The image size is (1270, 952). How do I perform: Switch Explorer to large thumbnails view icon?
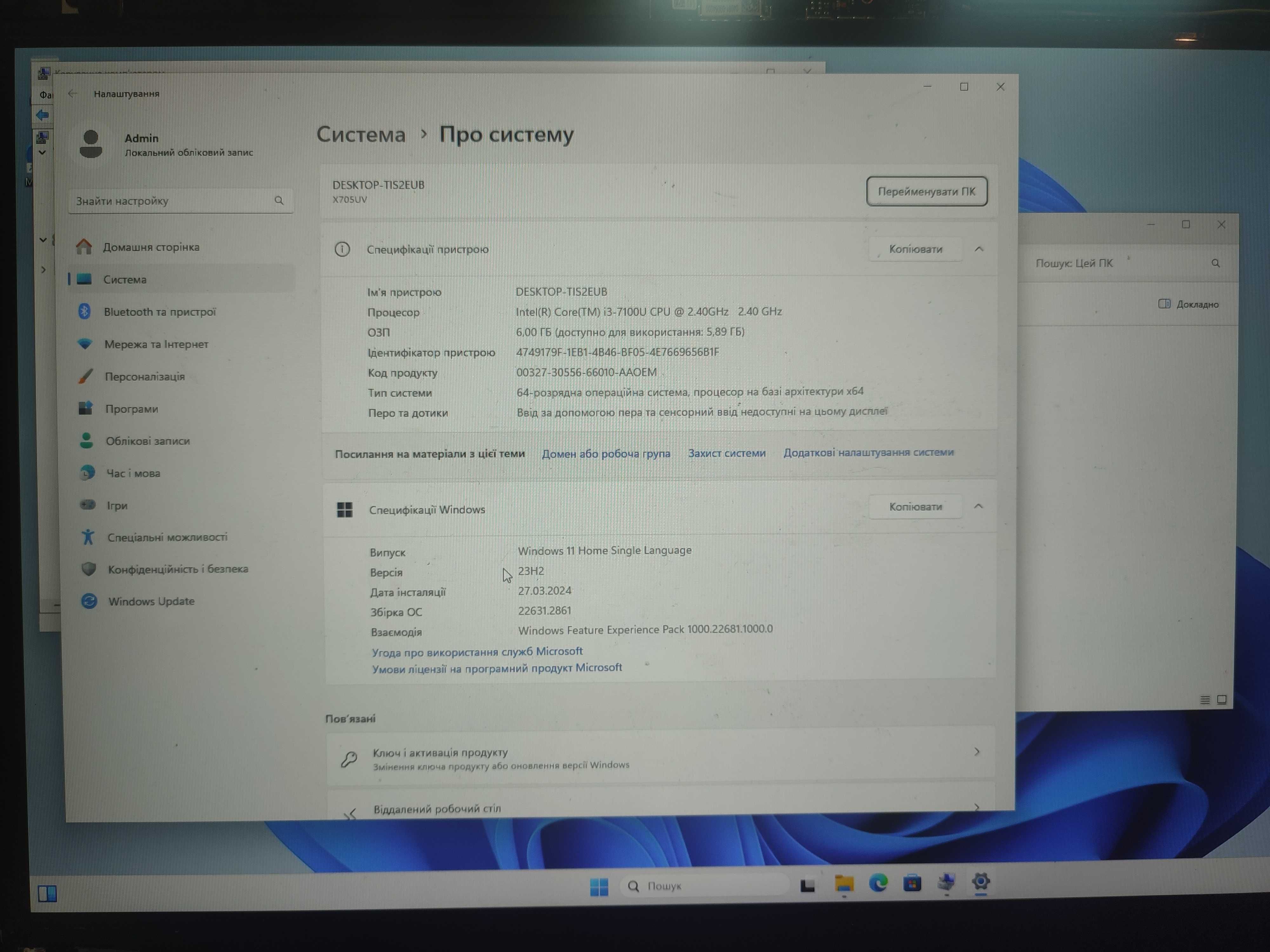[1222, 699]
